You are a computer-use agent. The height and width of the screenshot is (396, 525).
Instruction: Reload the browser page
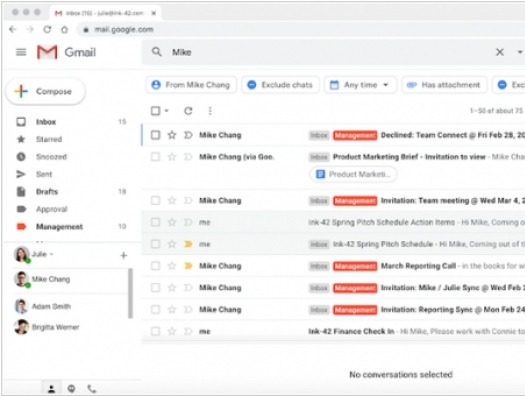pyautogui.click(x=47, y=29)
